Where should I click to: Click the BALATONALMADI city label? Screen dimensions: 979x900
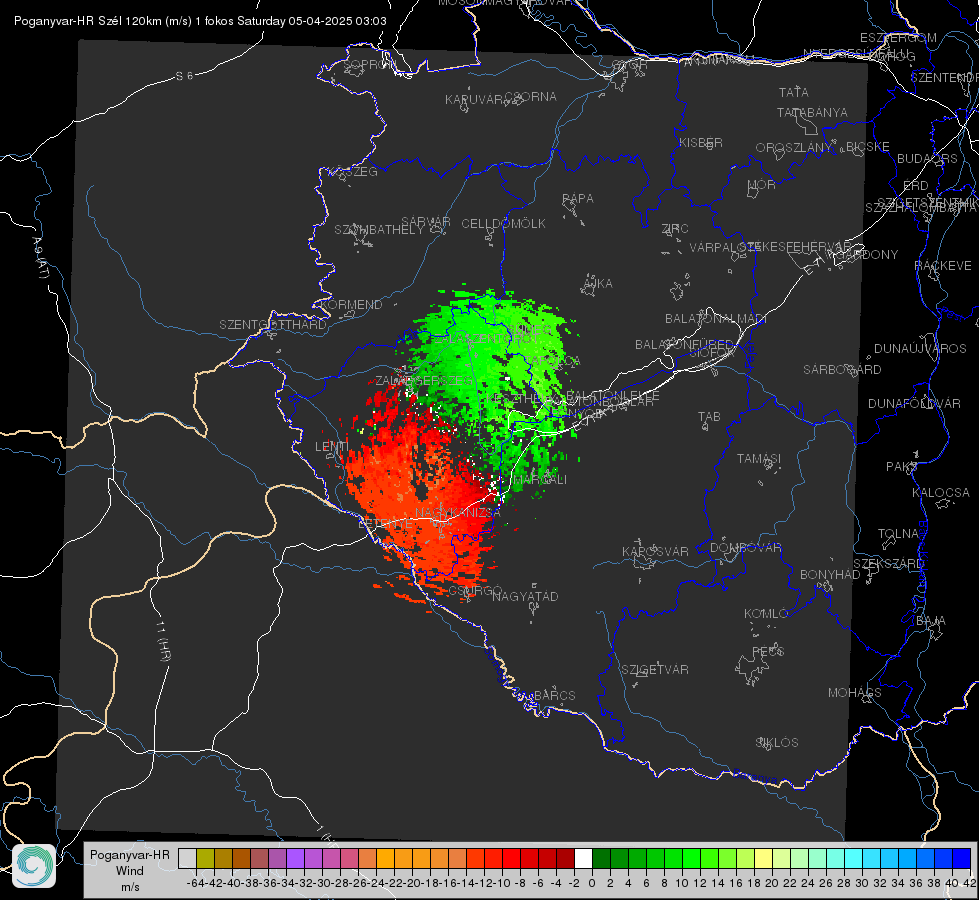(x=716, y=319)
